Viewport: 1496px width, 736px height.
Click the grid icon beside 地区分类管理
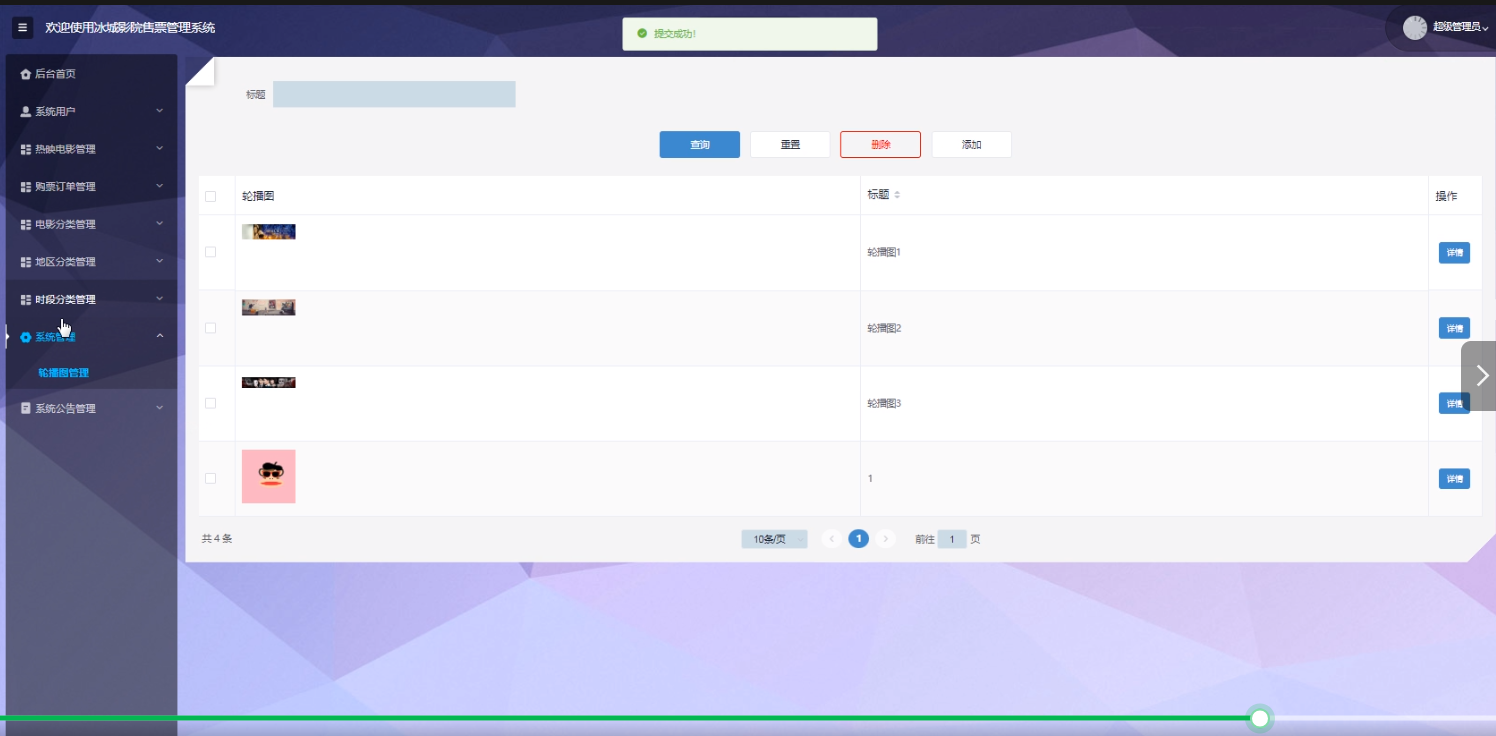click(26, 262)
